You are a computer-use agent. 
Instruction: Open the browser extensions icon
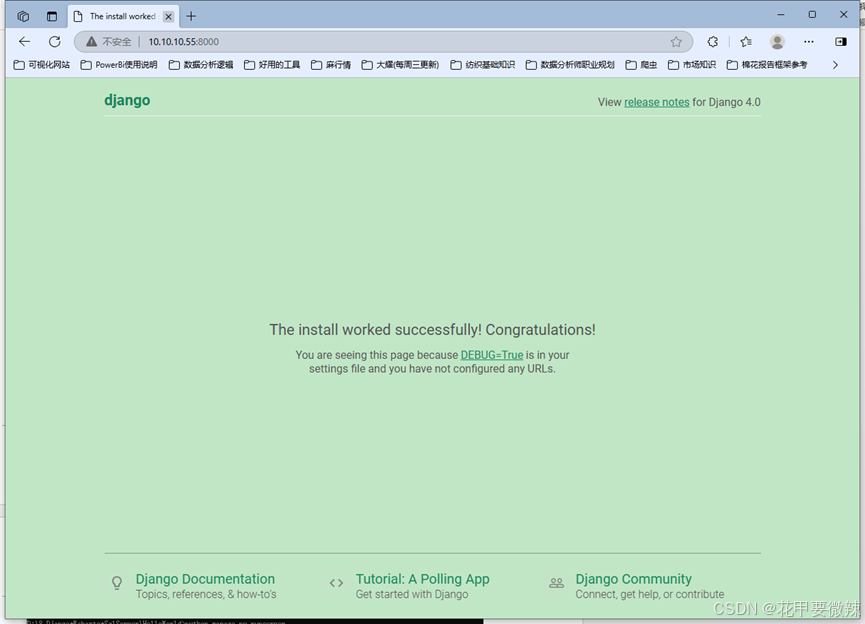(x=713, y=41)
